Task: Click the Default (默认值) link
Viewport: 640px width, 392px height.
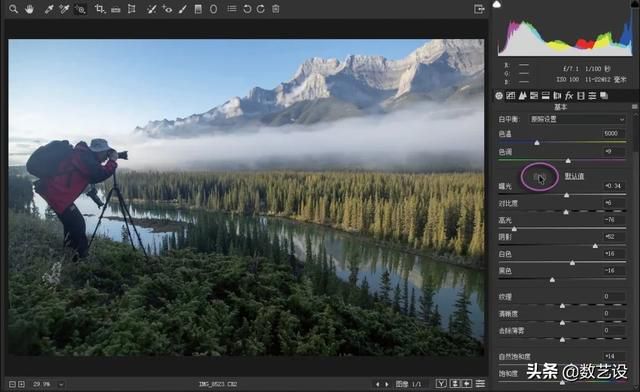Action: click(574, 176)
